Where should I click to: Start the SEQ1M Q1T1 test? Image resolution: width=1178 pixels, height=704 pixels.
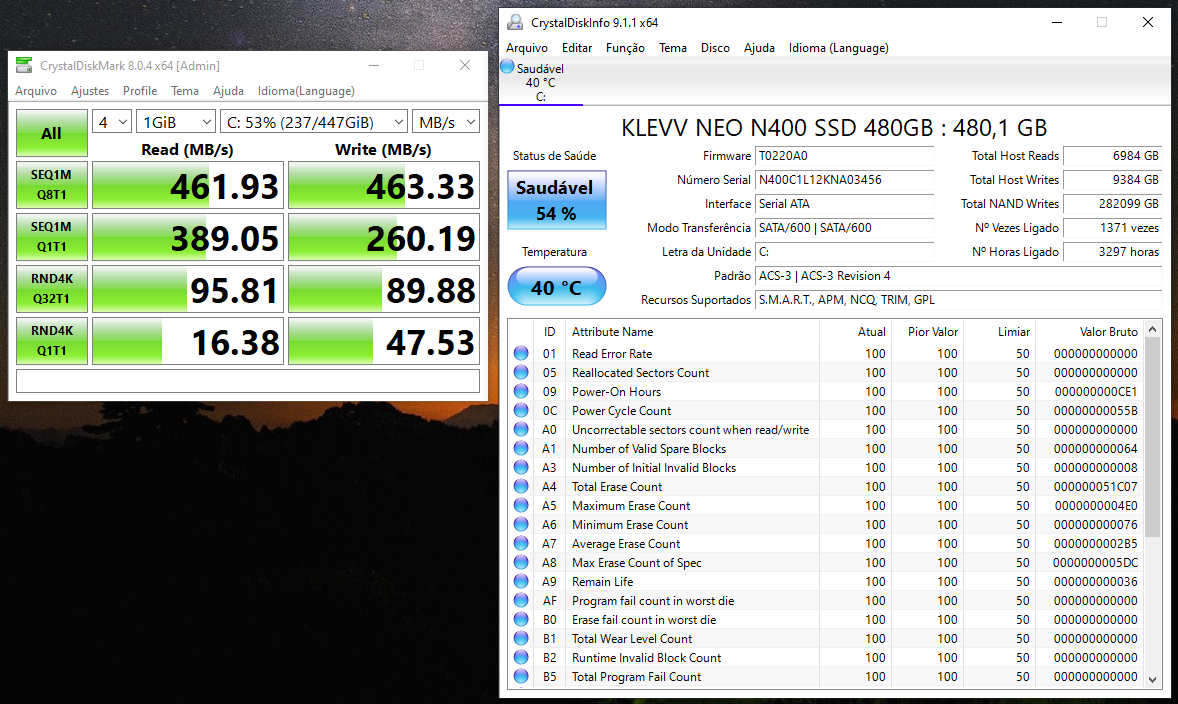[52, 237]
